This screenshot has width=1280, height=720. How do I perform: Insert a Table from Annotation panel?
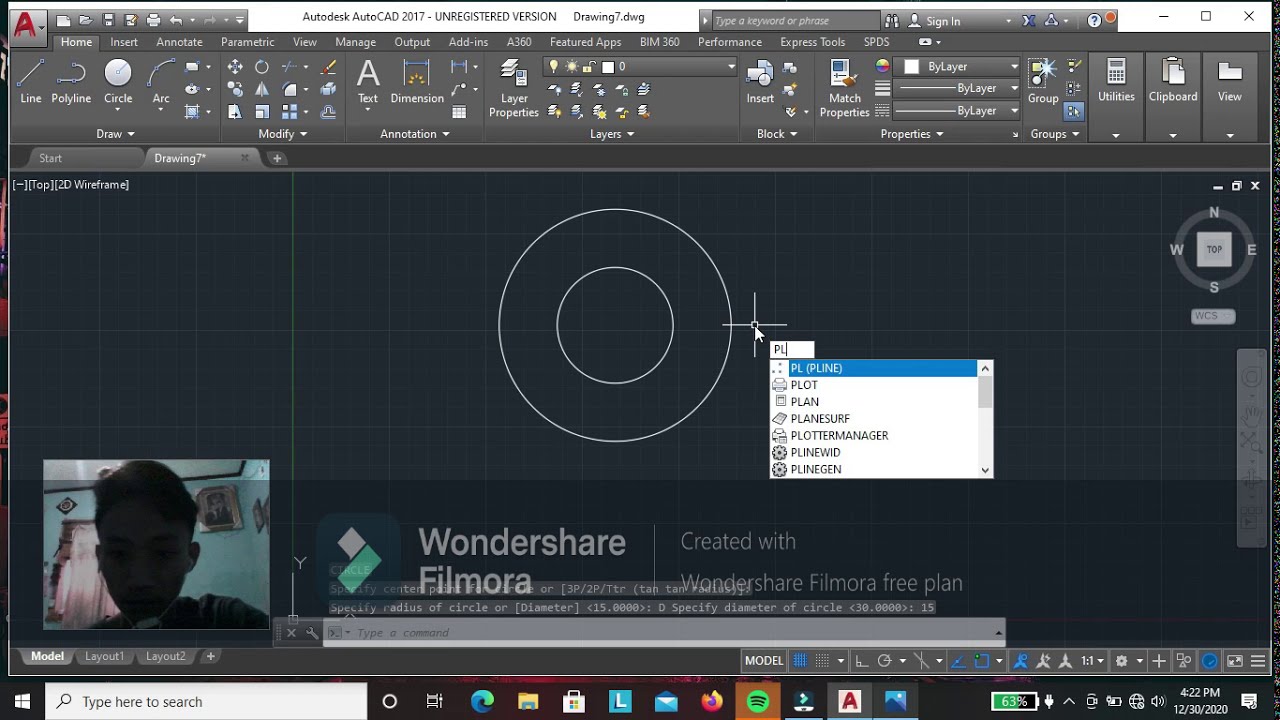[459, 111]
